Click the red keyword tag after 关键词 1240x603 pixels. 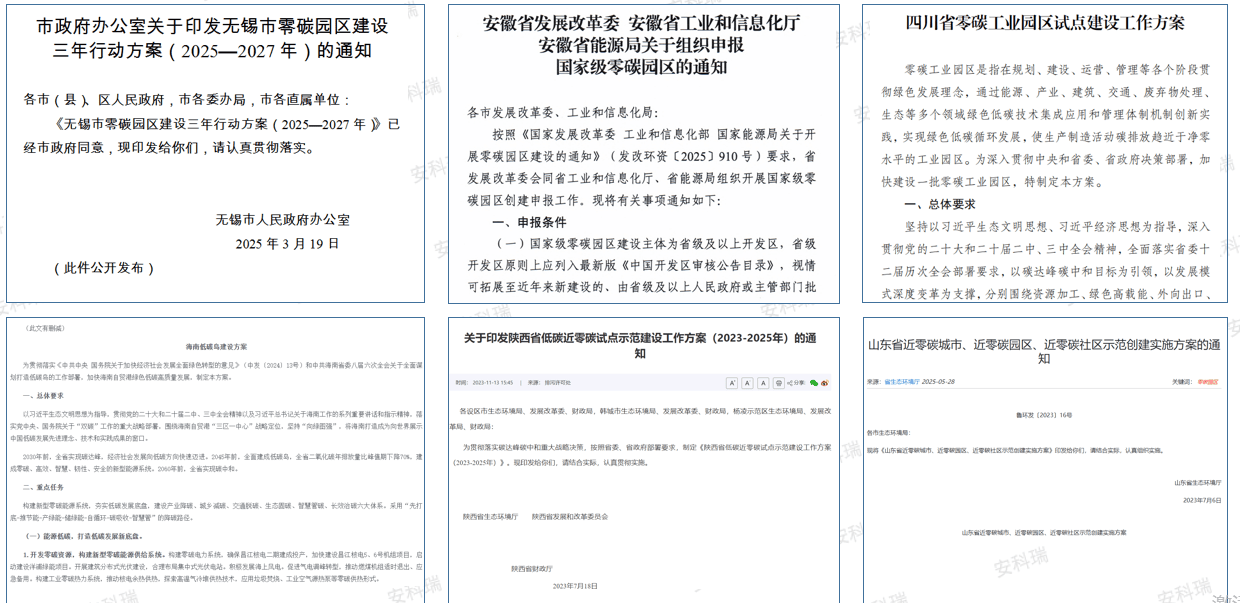[1206, 381]
